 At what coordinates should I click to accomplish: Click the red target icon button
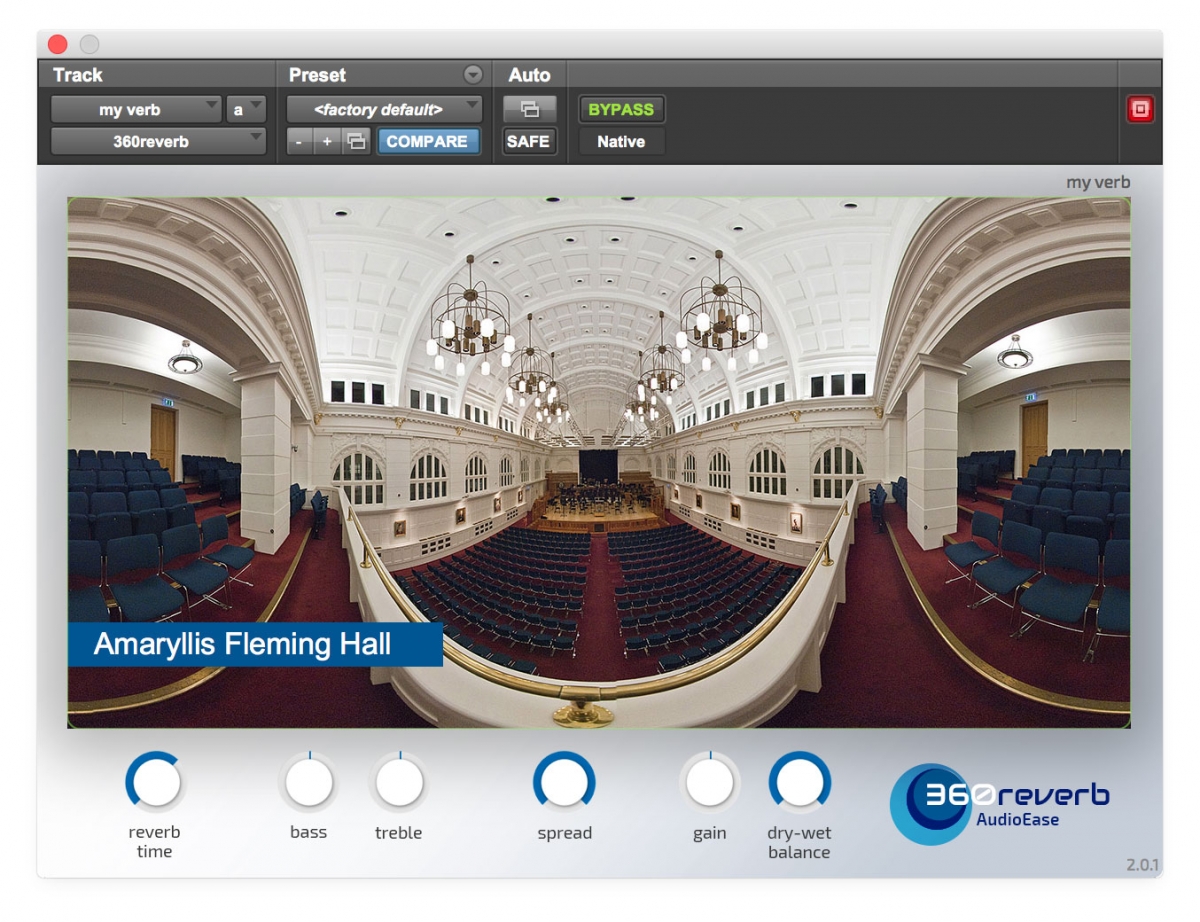pyautogui.click(x=1141, y=110)
